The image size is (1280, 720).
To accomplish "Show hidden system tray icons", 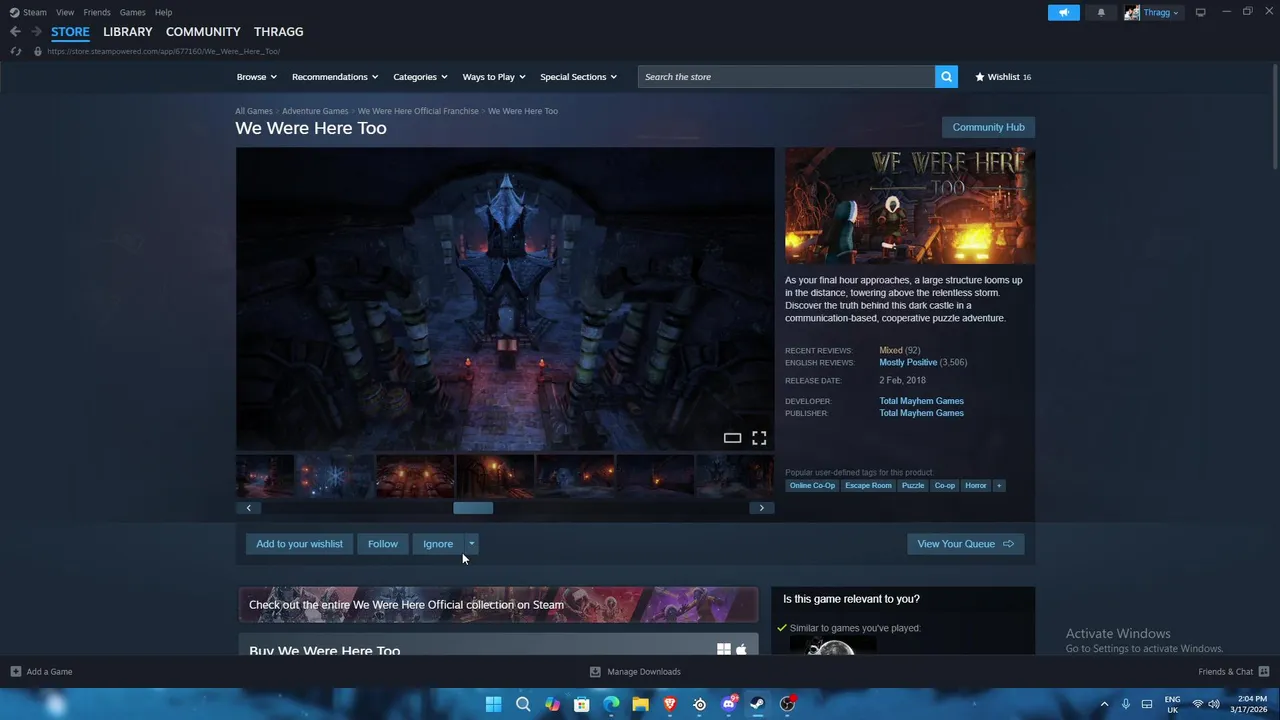I will (1104, 704).
